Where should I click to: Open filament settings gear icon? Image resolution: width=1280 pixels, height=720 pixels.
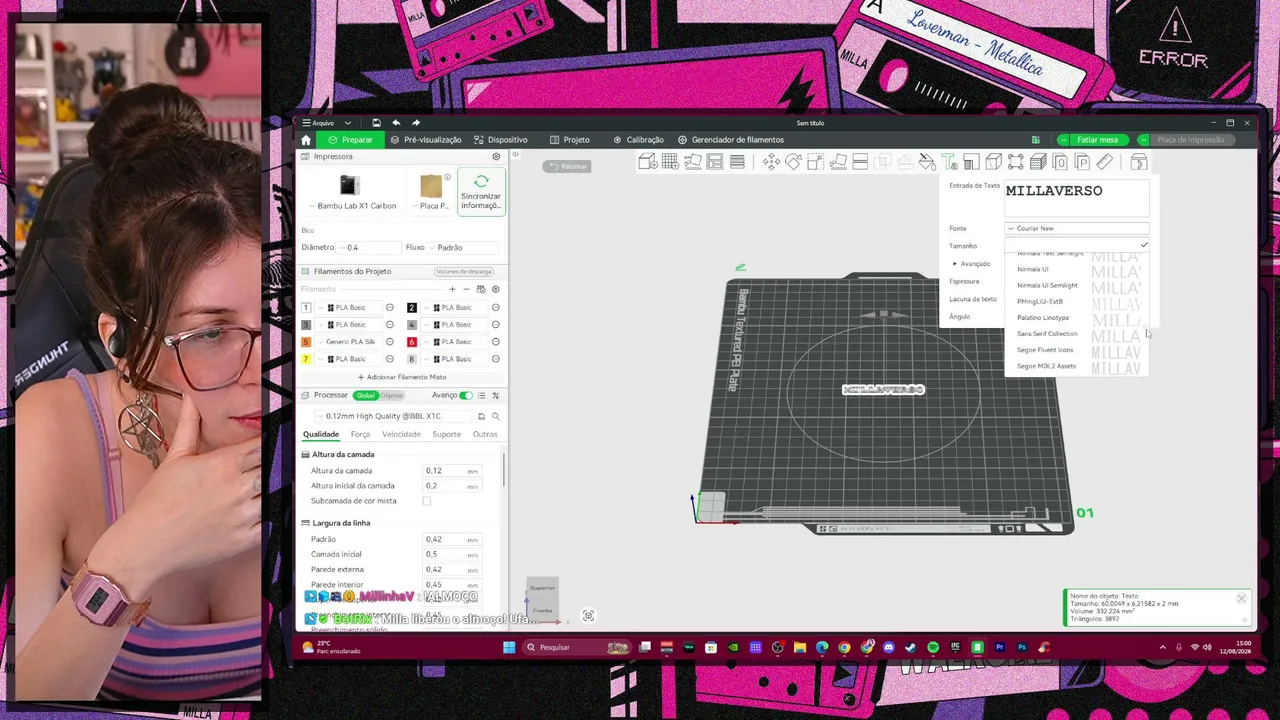coord(495,289)
